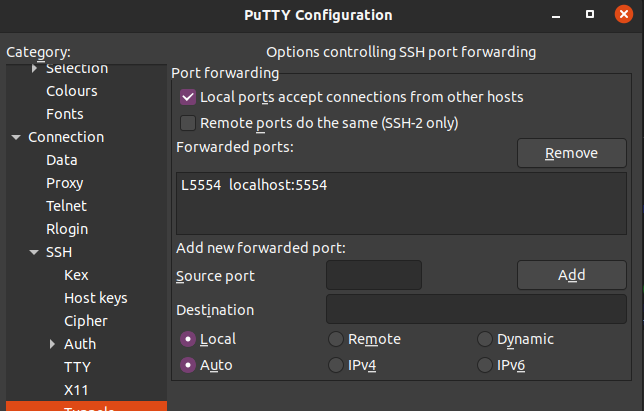Select the IPv4 radio button

[x=336, y=365]
